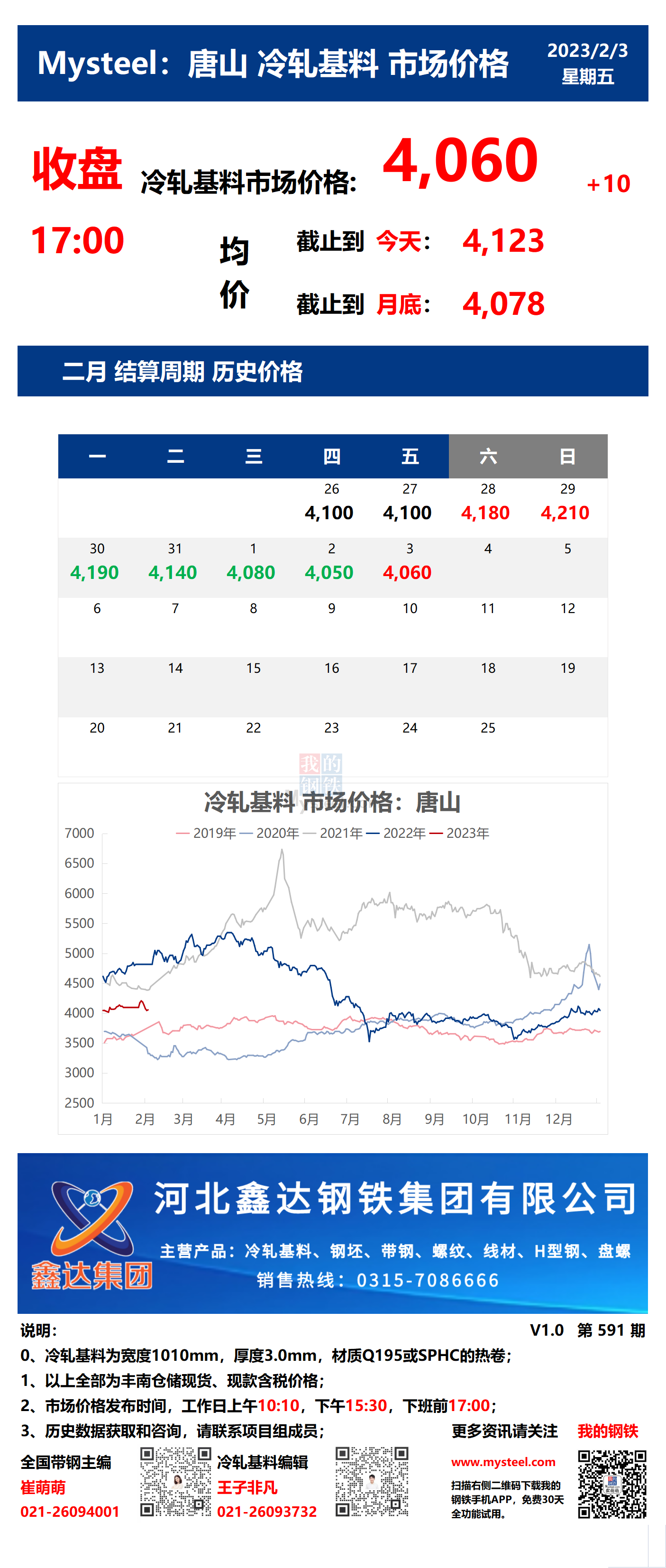Click the V1.0 第 591 期 issue label
Screen dimensions: 666x1568
point(587,1330)
